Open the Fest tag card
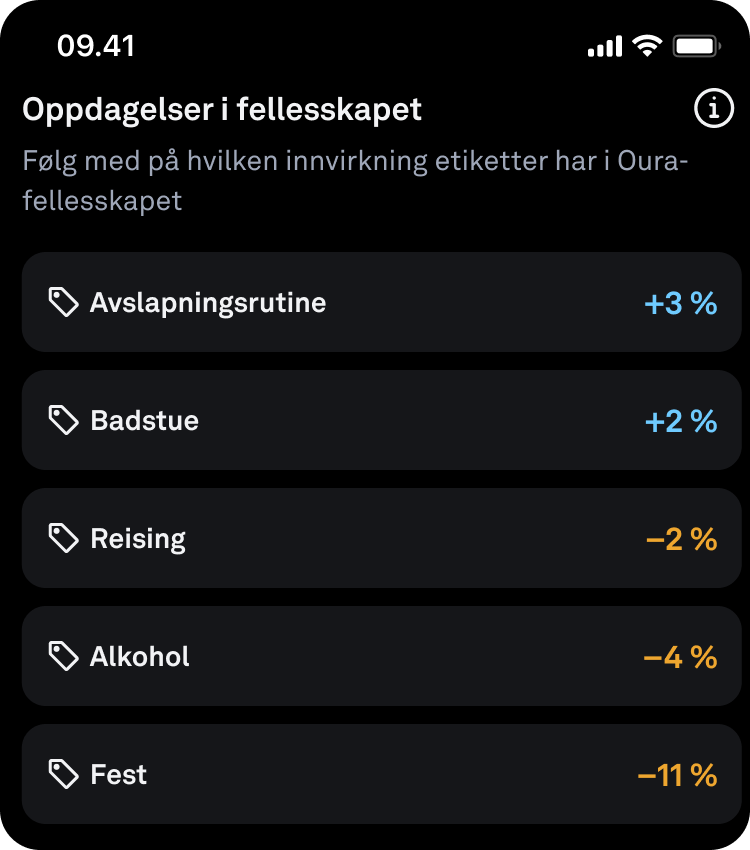 click(382, 774)
